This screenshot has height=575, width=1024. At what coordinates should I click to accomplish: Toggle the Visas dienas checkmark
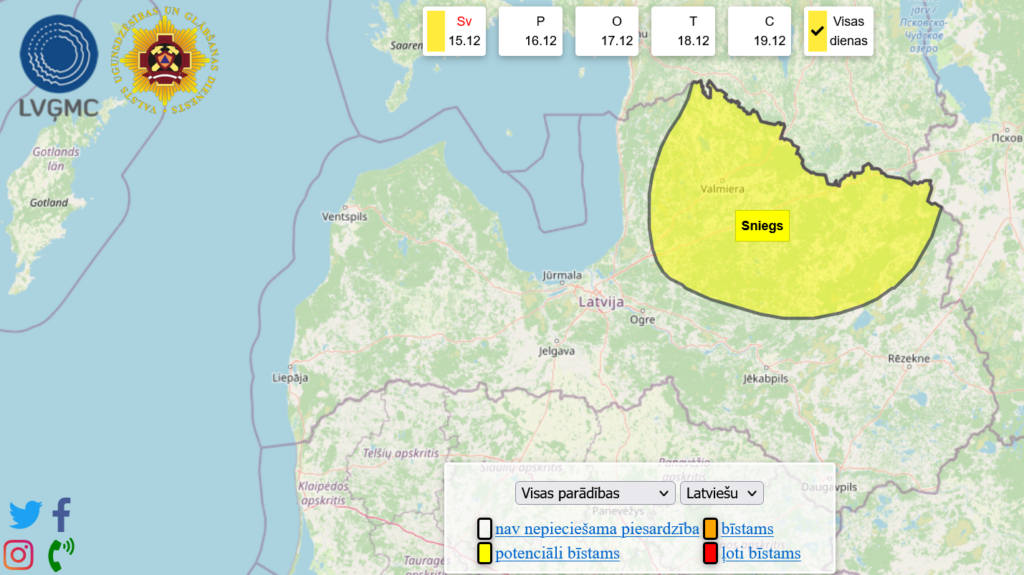(x=817, y=32)
